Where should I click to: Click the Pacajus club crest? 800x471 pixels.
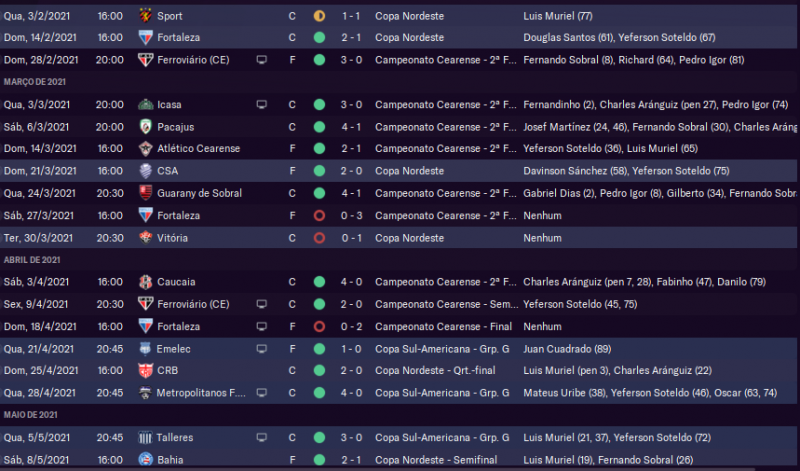coord(145,127)
